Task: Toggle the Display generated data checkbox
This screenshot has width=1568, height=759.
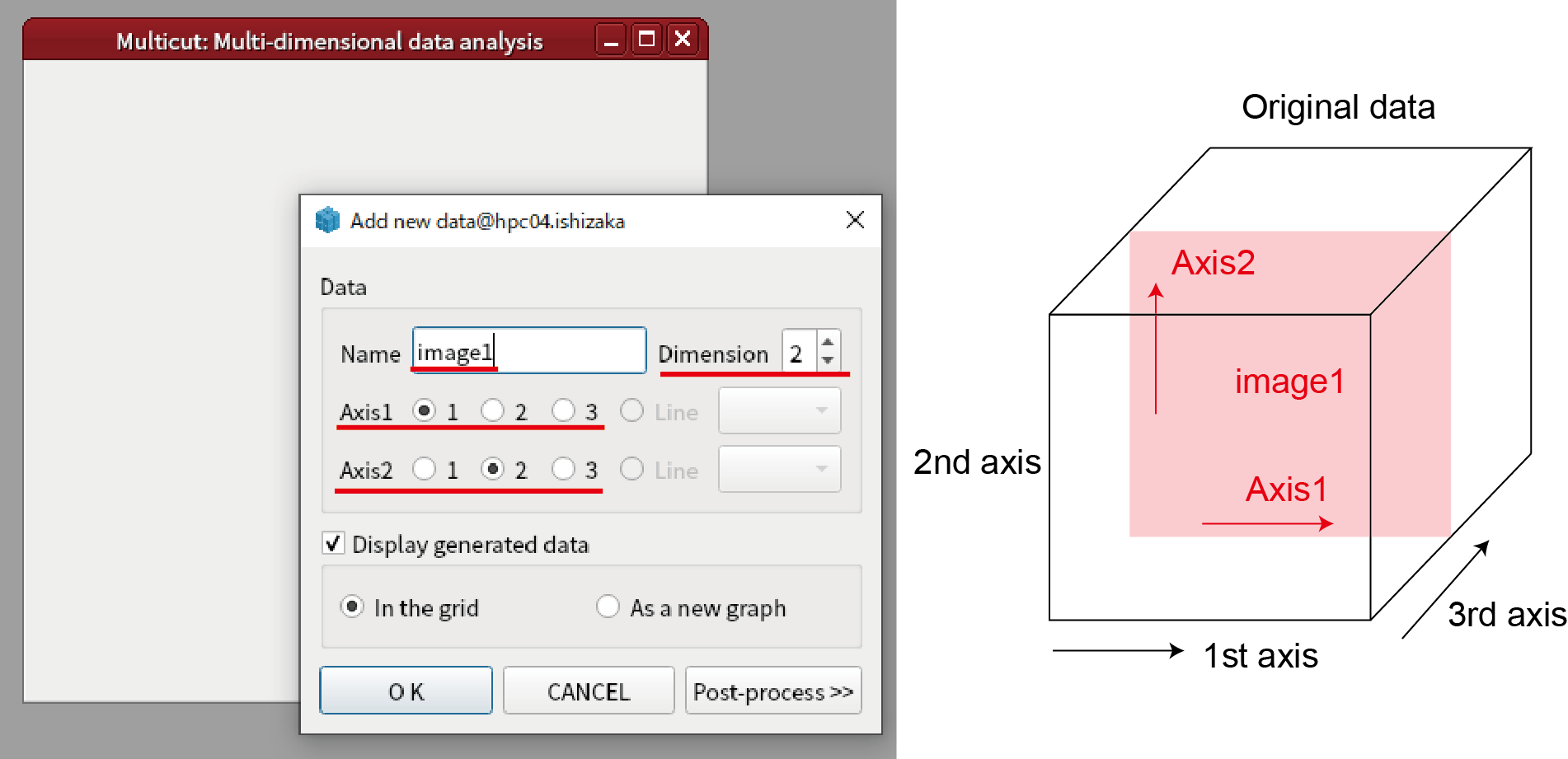Action: tap(333, 544)
